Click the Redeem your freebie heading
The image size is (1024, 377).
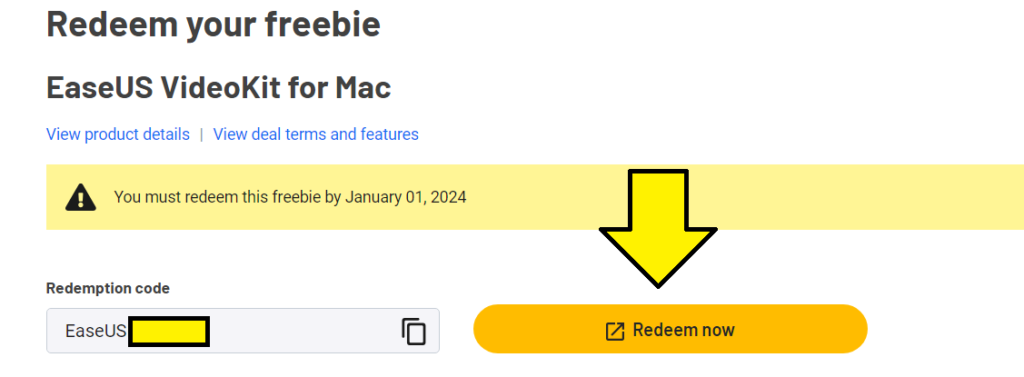click(214, 24)
